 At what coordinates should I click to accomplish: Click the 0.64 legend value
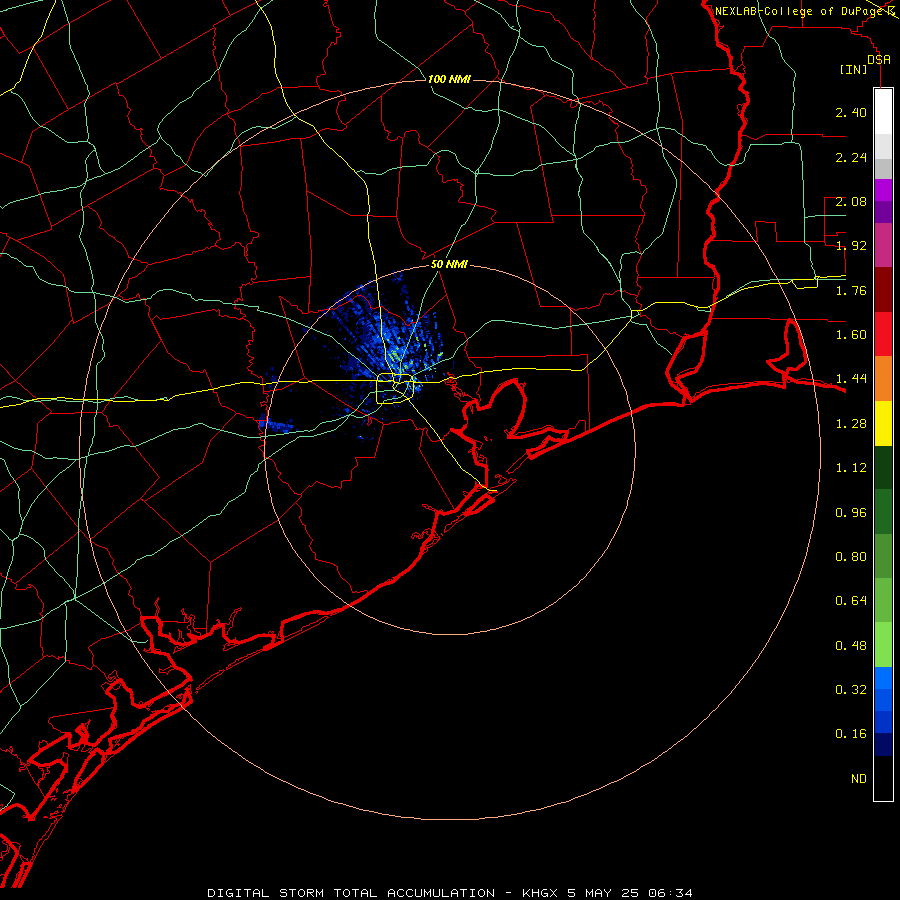tap(851, 601)
